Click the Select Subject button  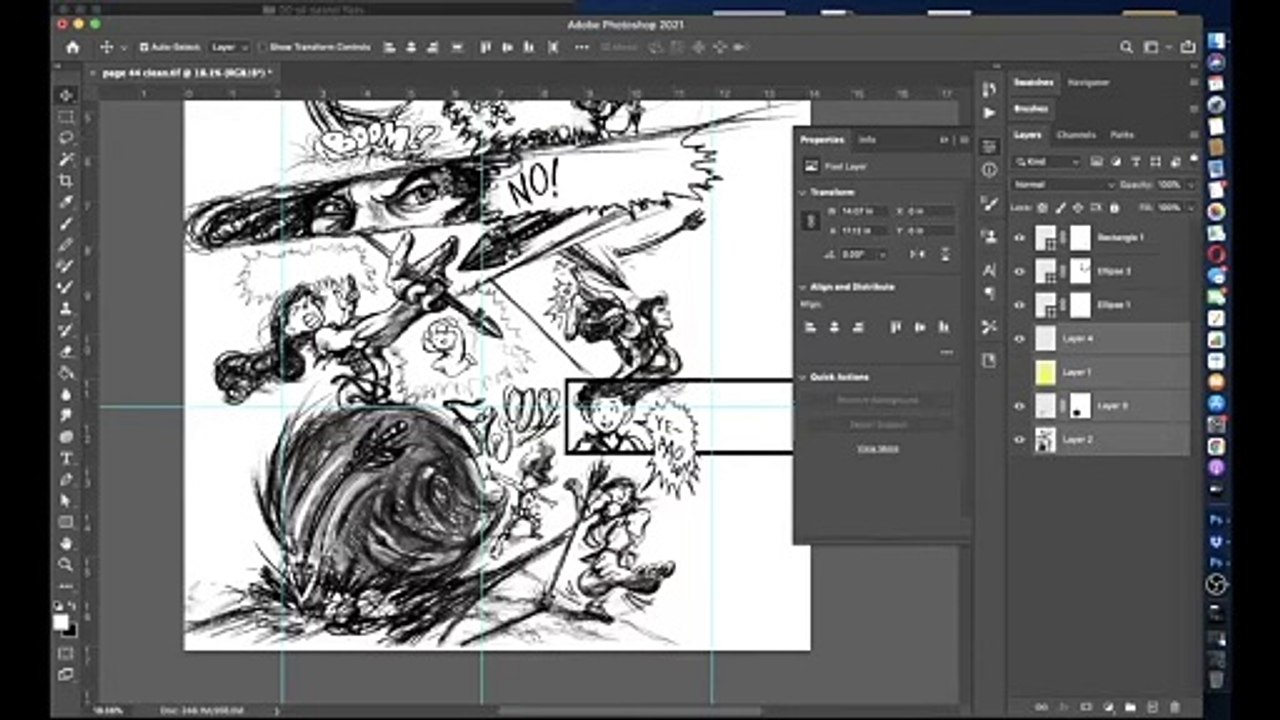tap(878, 425)
